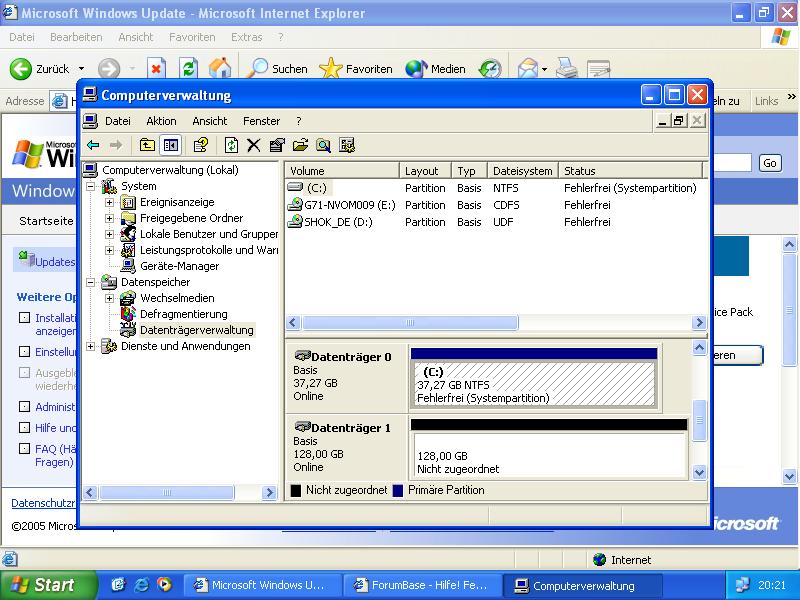Open the Zurück dropdown arrow in IE
Viewport: 800px width, 600px height.
click(x=81, y=68)
